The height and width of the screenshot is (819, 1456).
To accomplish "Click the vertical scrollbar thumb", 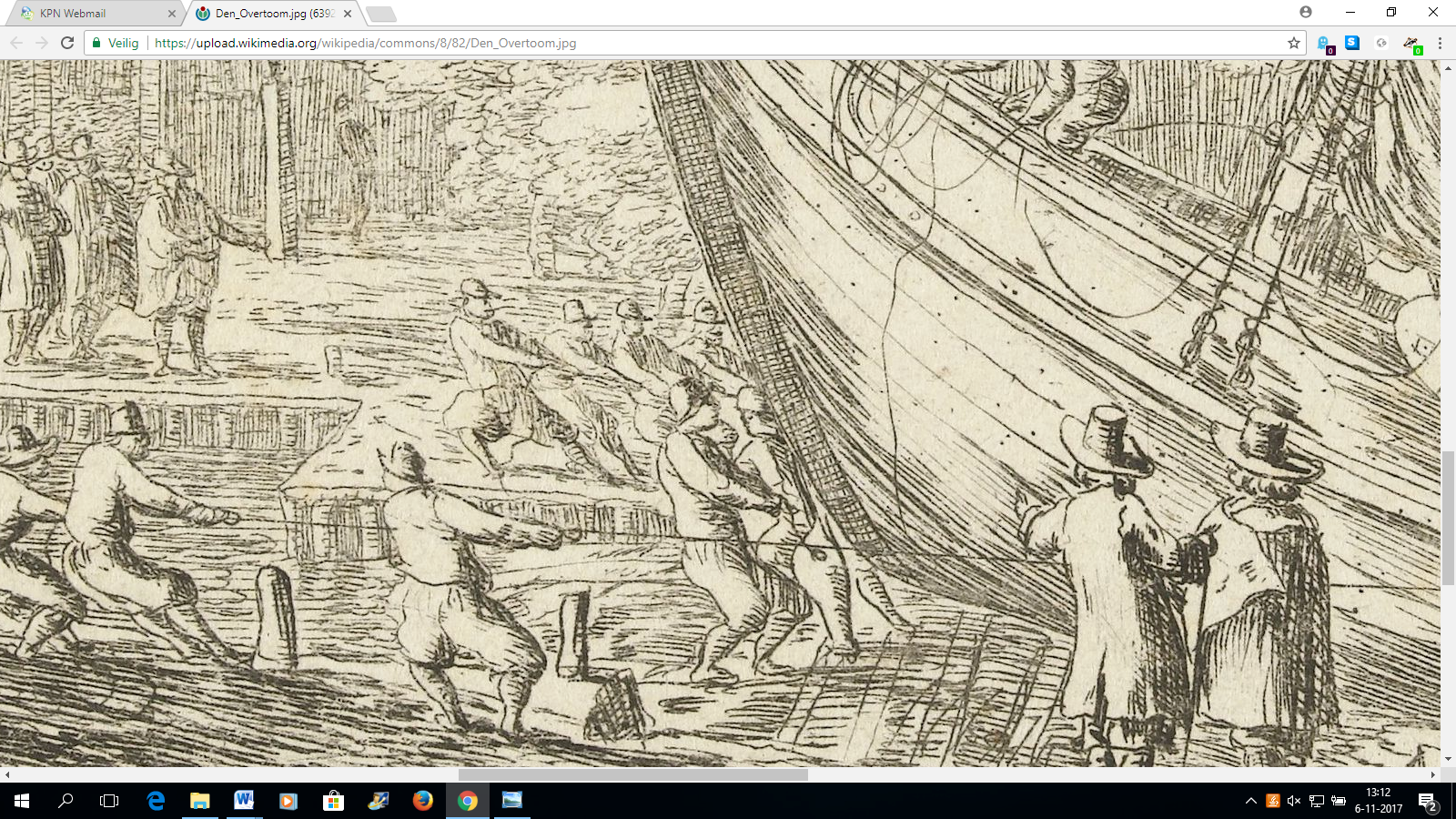I will [x=1448, y=517].
